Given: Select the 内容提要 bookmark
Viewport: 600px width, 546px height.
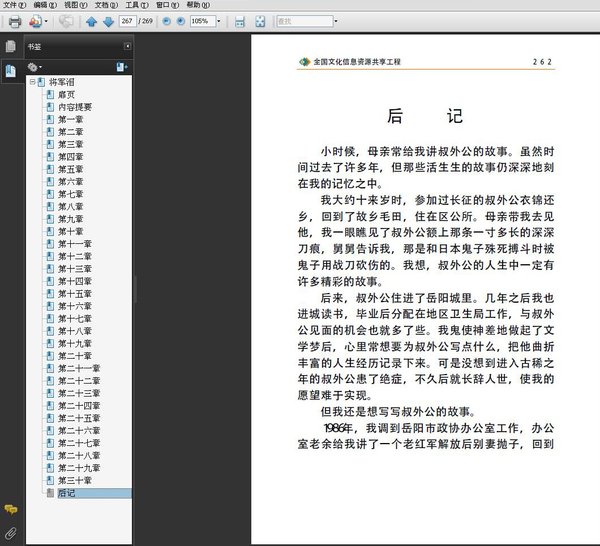Looking at the screenshot, I should (x=75, y=107).
